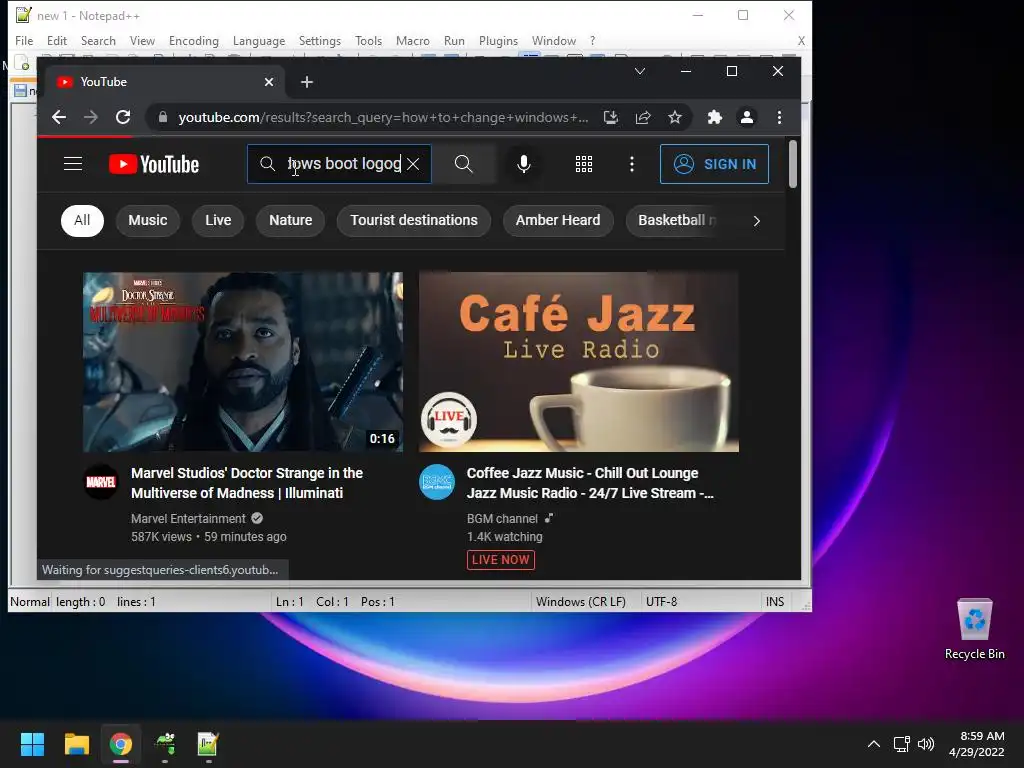The width and height of the screenshot is (1024, 768).
Task: Open Notepad++ Language menu
Action: (259, 40)
